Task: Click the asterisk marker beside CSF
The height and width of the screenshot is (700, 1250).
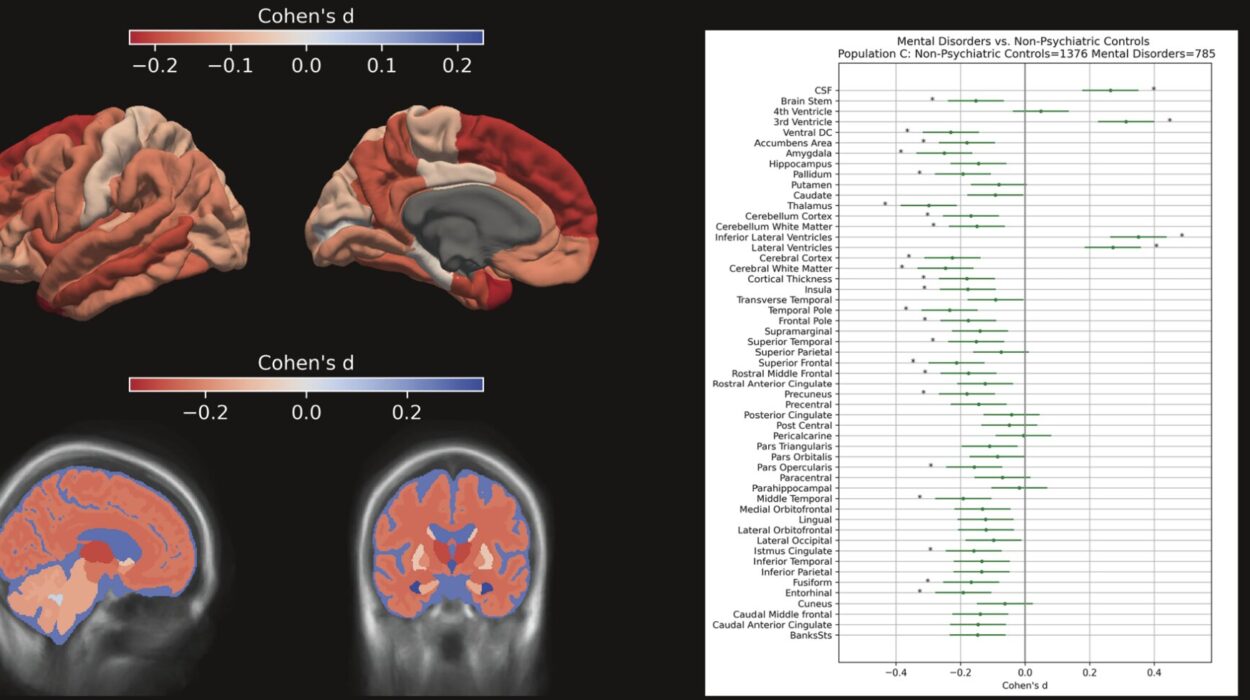Action: coord(1154,88)
